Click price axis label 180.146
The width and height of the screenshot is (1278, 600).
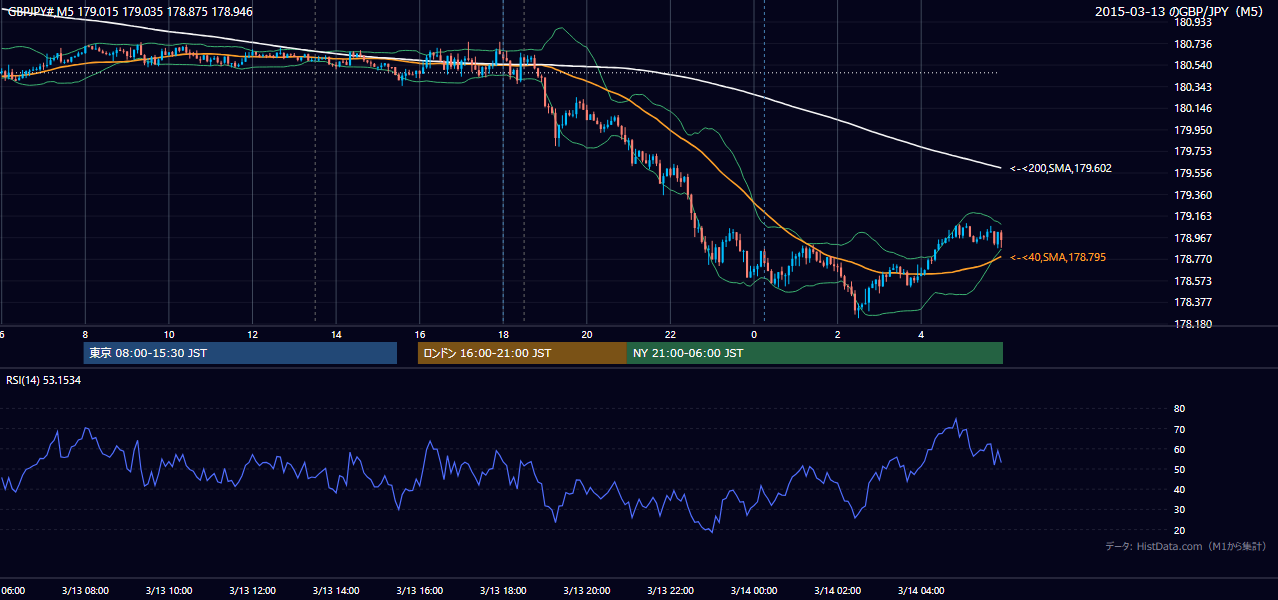point(1193,108)
